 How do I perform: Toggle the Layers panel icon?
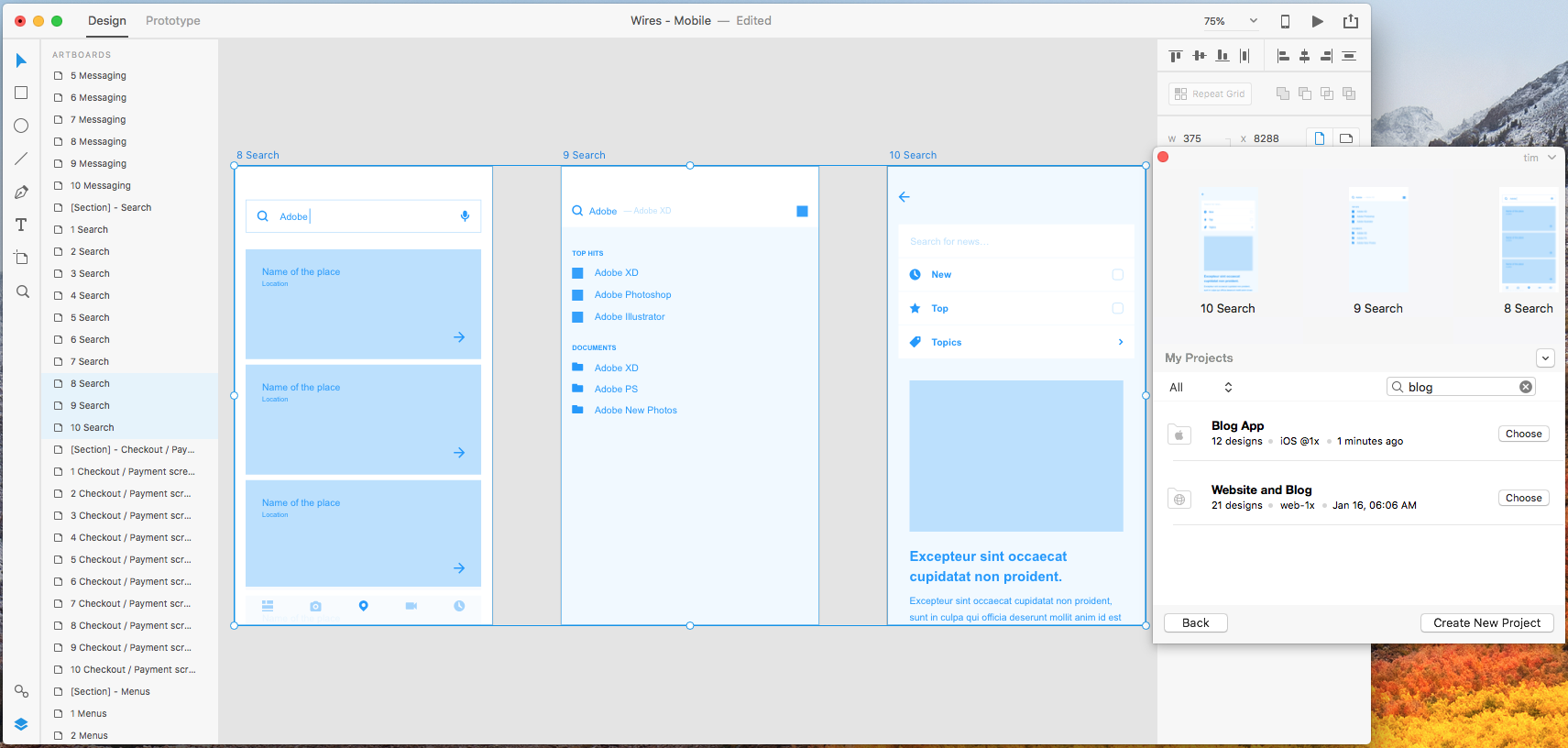click(21, 724)
